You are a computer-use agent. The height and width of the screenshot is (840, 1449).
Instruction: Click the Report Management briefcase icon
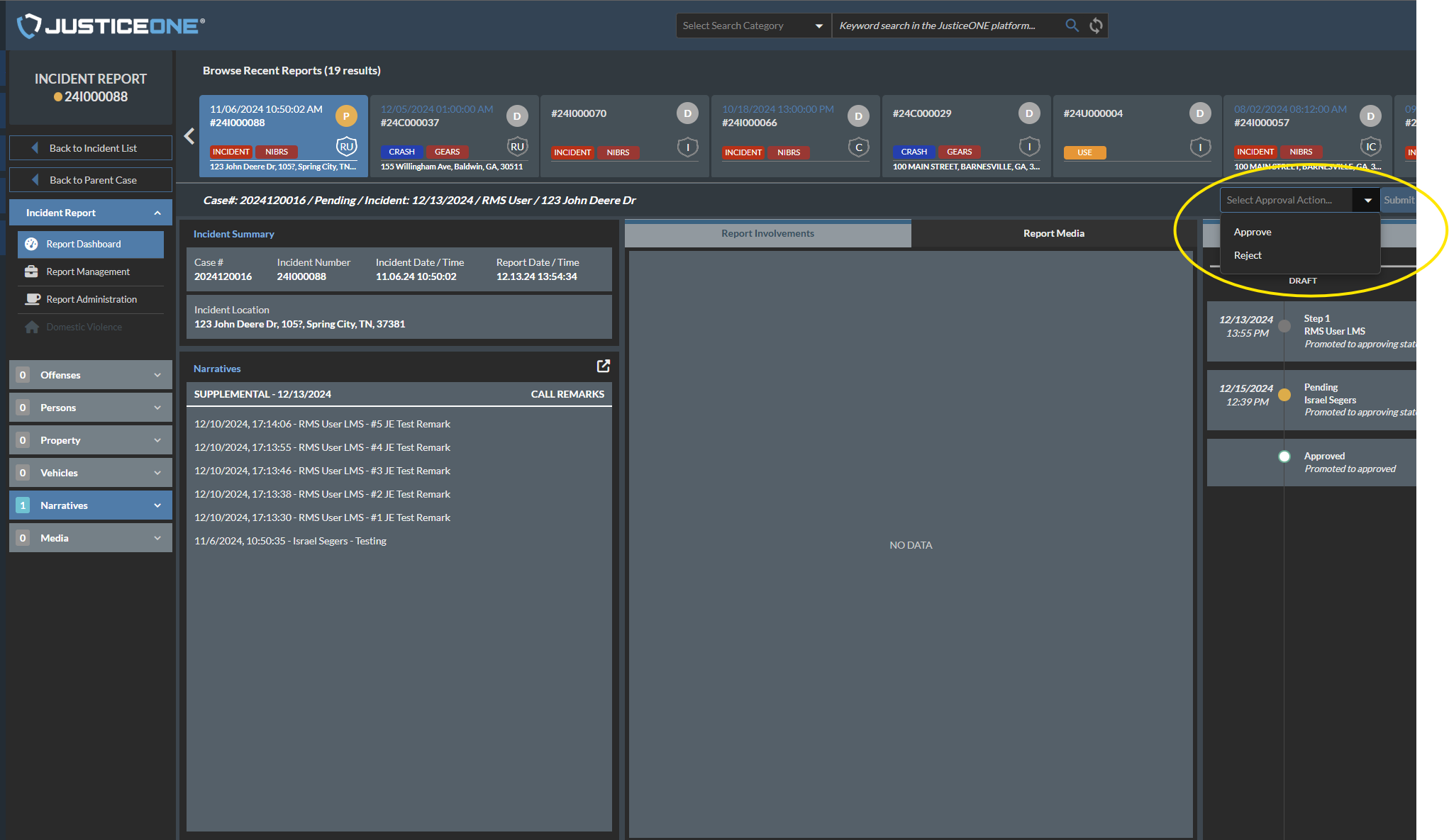click(31, 271)
